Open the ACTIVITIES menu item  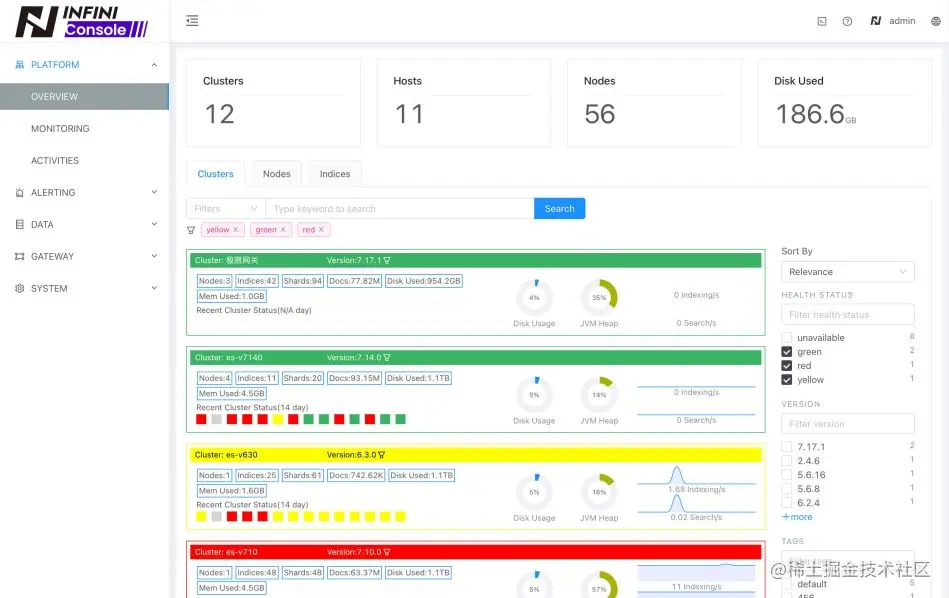84,160
